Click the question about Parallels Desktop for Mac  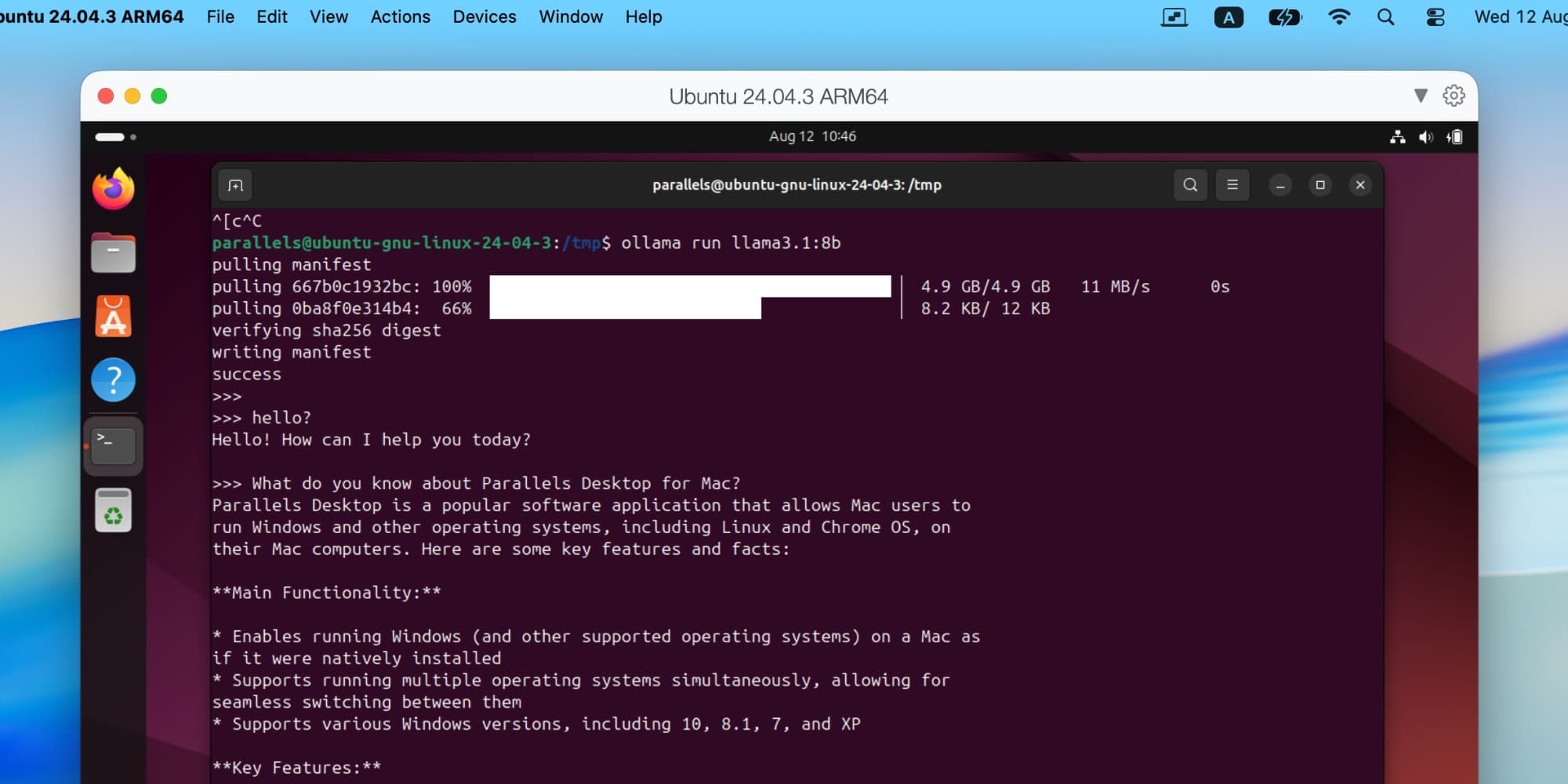point(476,484)
